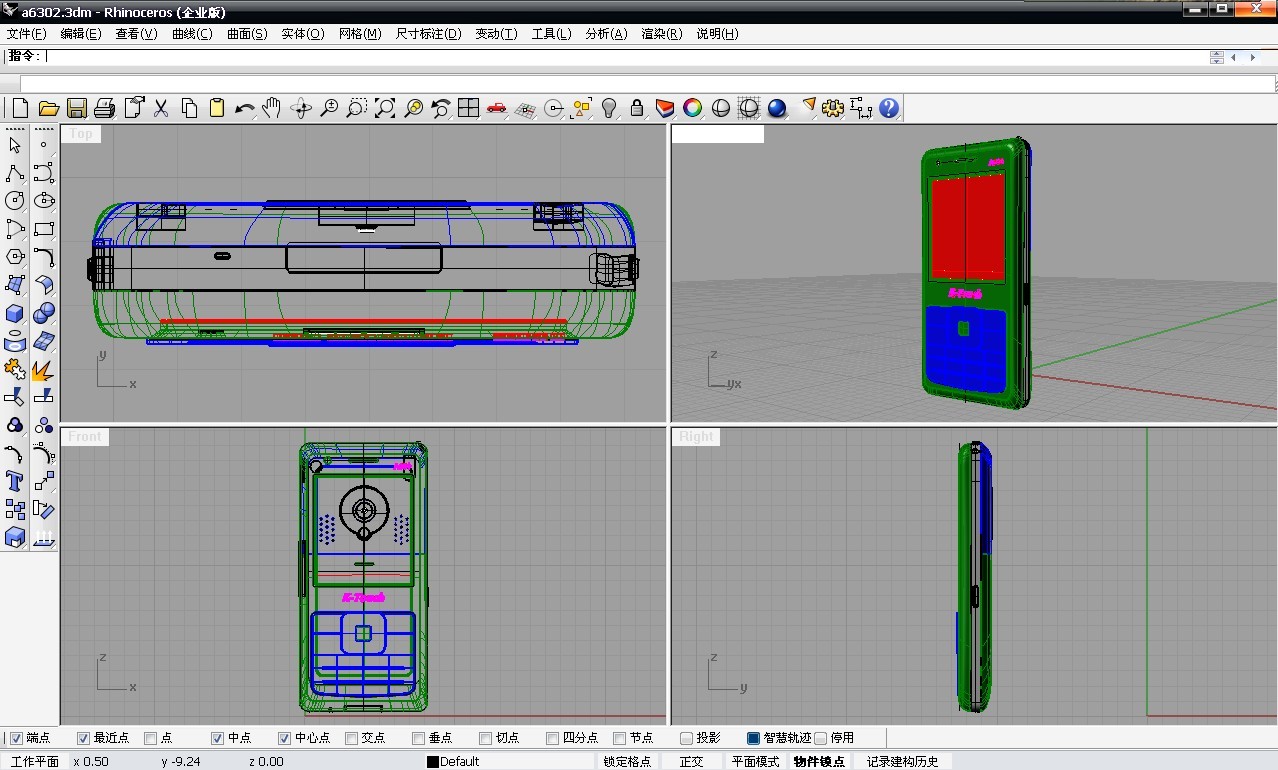Save the model with the floppy disk icon
This screenshot has width=1278, height=770.
coord(76,108)
